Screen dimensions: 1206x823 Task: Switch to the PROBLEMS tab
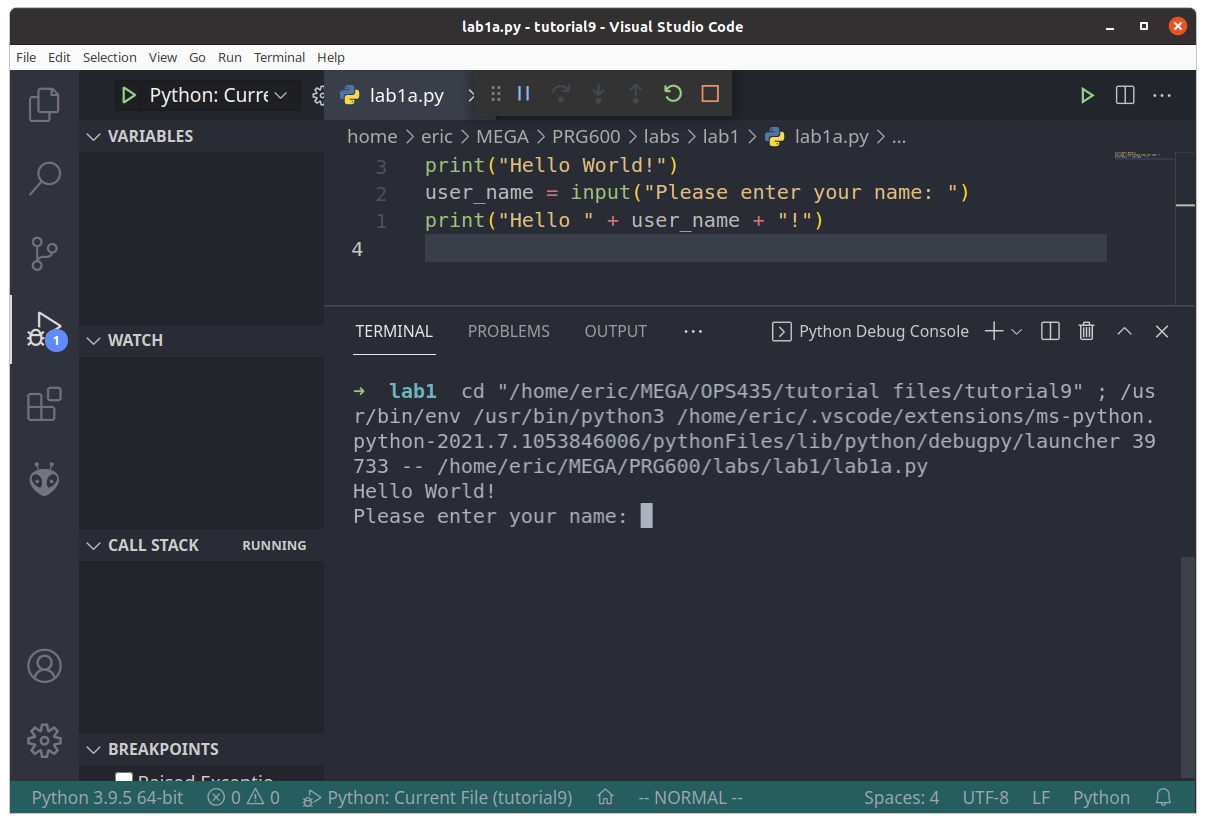(x=508, y=331)
